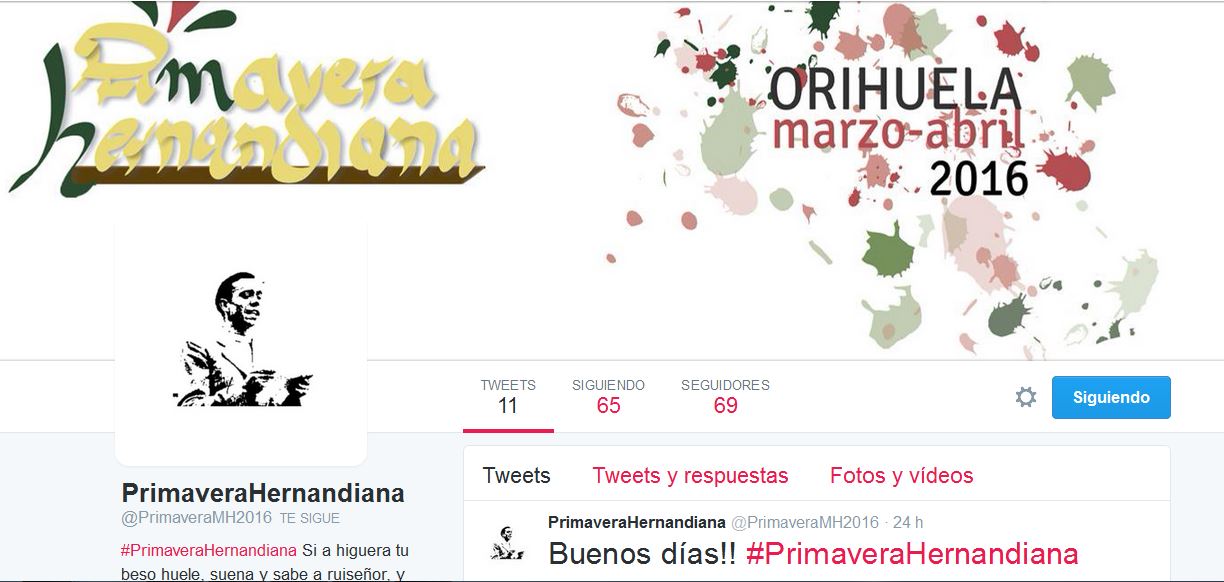
Task: Click the small avatar beside the tweet
Action: click(507, 541)
